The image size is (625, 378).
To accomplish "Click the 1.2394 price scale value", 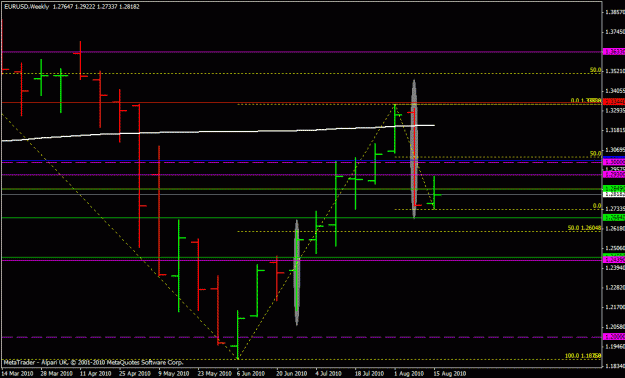I will 615,268.
